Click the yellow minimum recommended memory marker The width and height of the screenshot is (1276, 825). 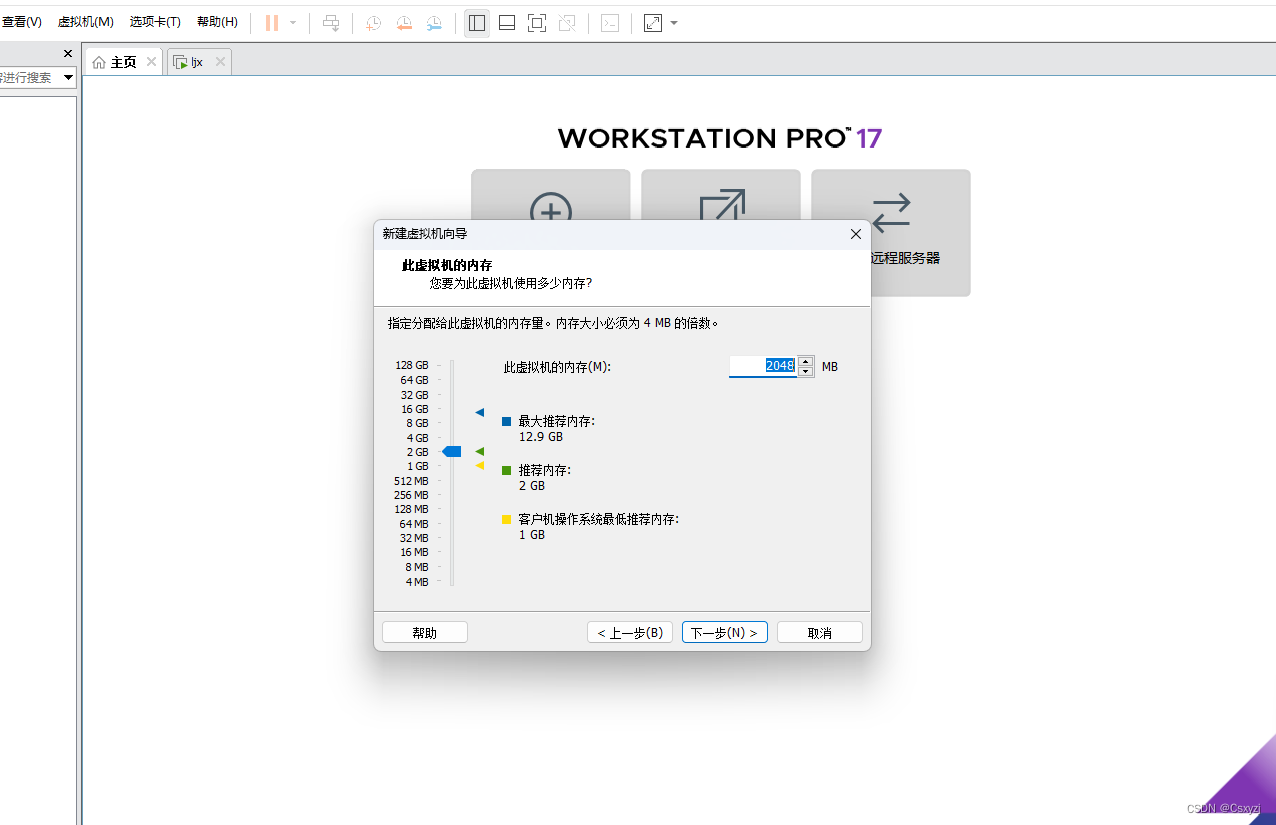click(x=479, y=465)
